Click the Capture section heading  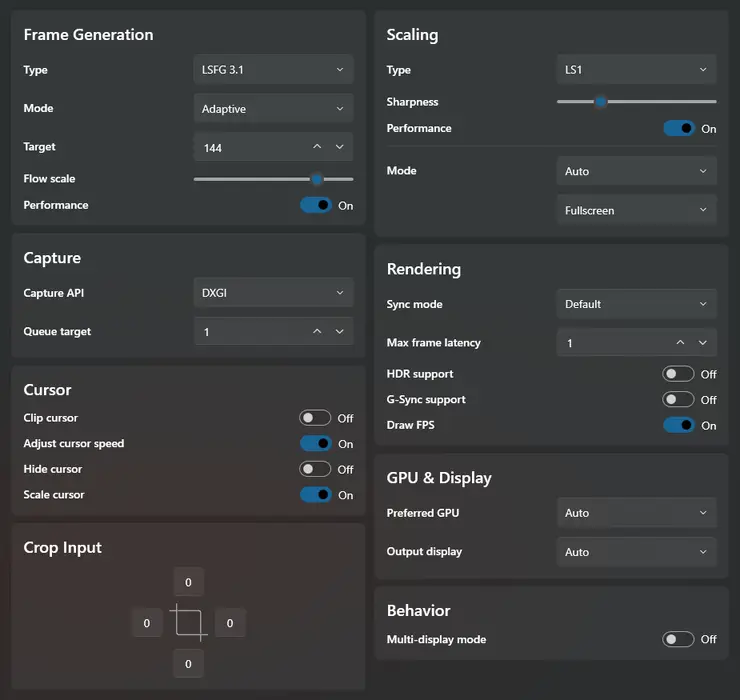(52, 258)
